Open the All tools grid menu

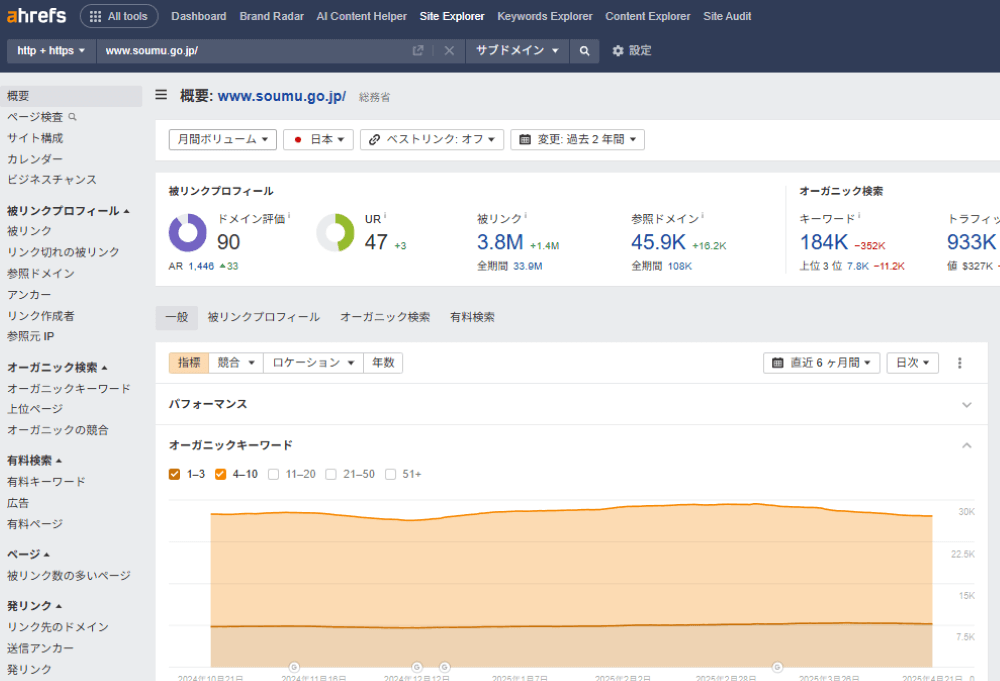119,17
